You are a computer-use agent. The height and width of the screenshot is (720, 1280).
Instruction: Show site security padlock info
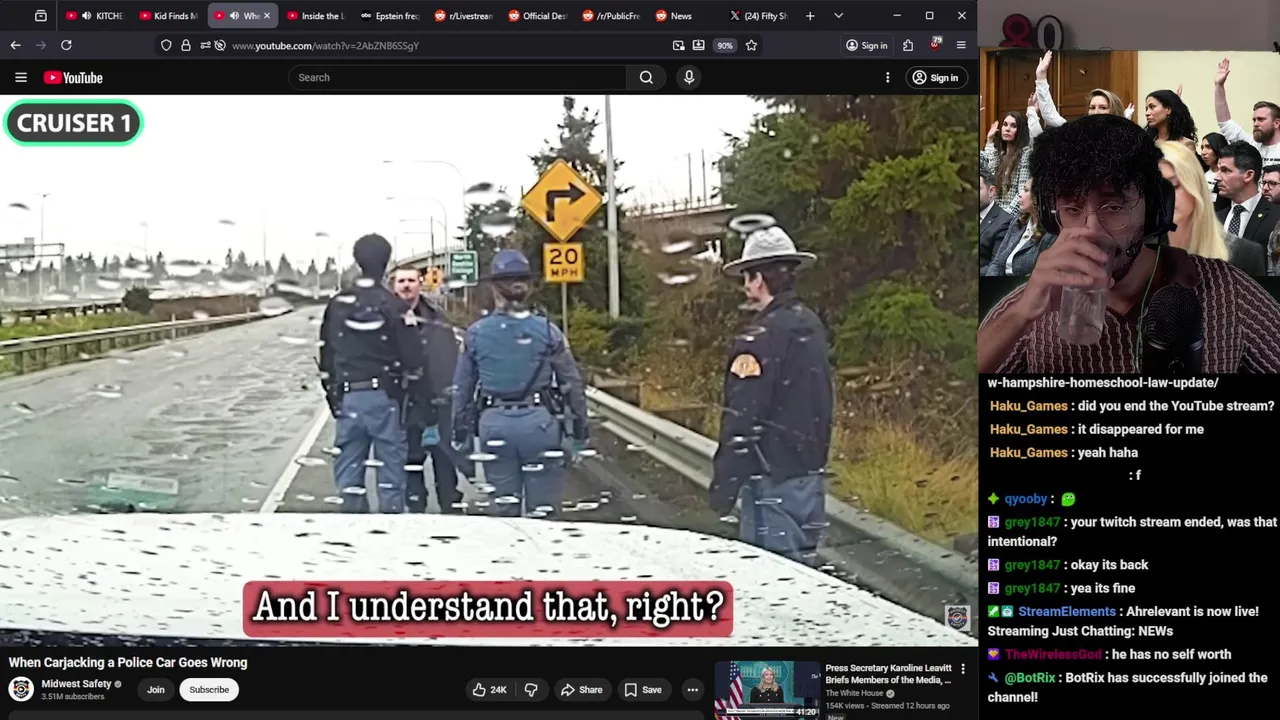click(x=185, y=45)
